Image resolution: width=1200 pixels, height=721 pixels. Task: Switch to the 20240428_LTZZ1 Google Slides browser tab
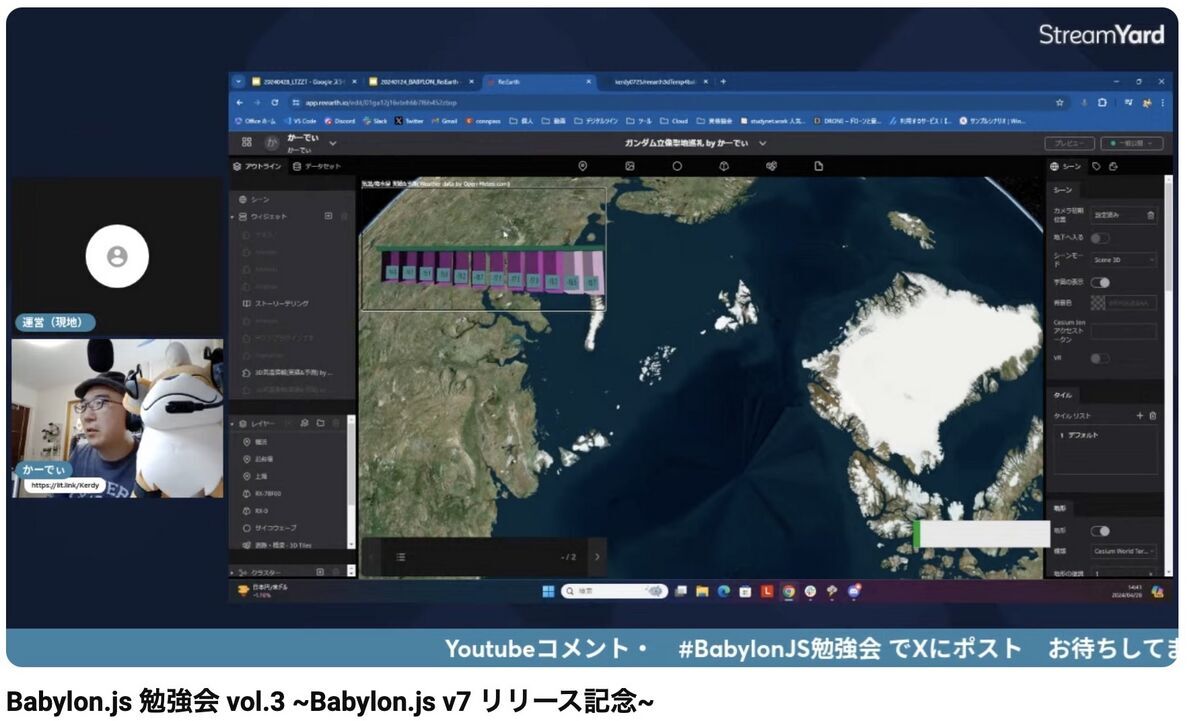[304, 81]
